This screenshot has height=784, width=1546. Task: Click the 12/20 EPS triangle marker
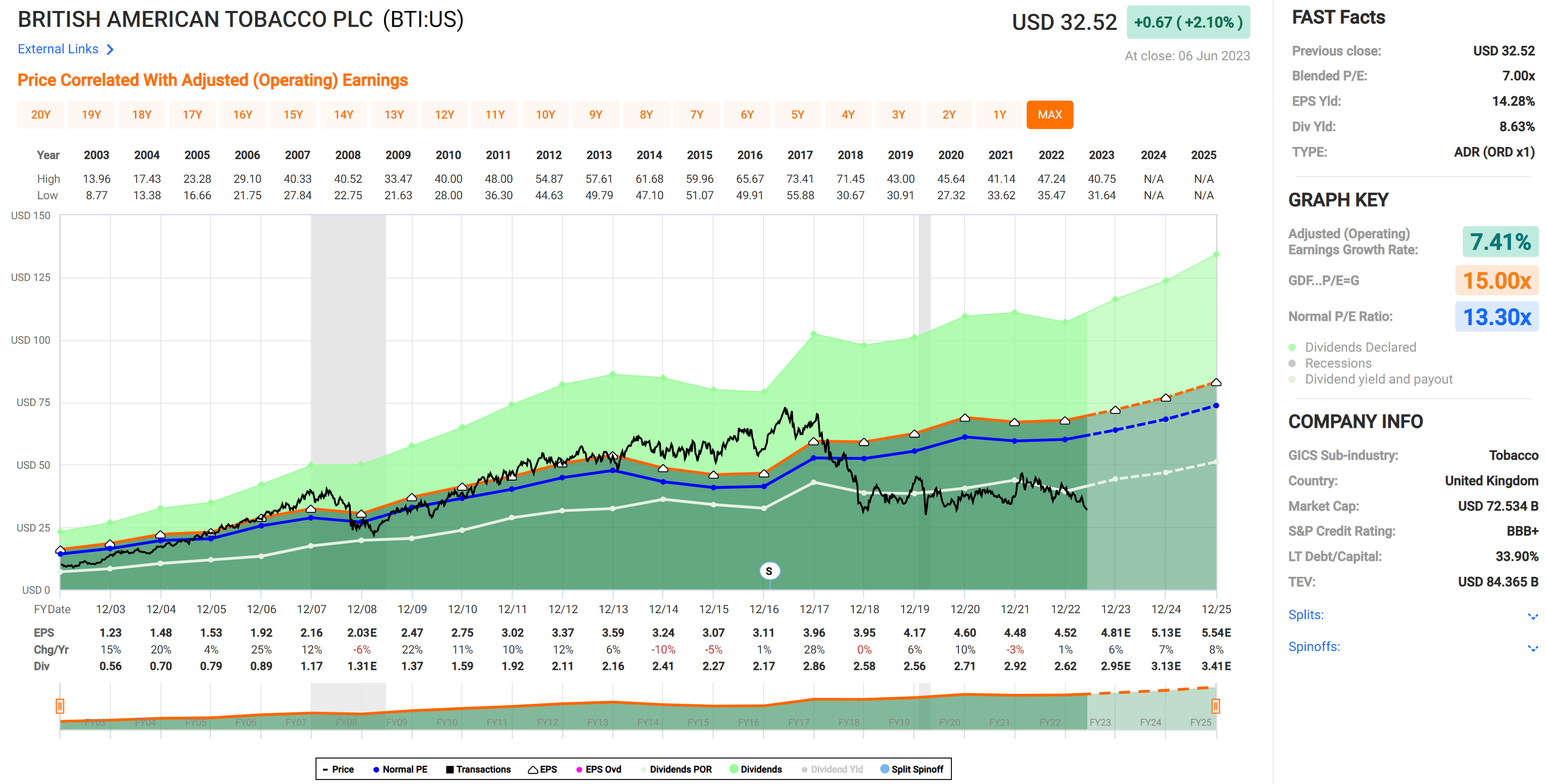(x=964, y=417)
